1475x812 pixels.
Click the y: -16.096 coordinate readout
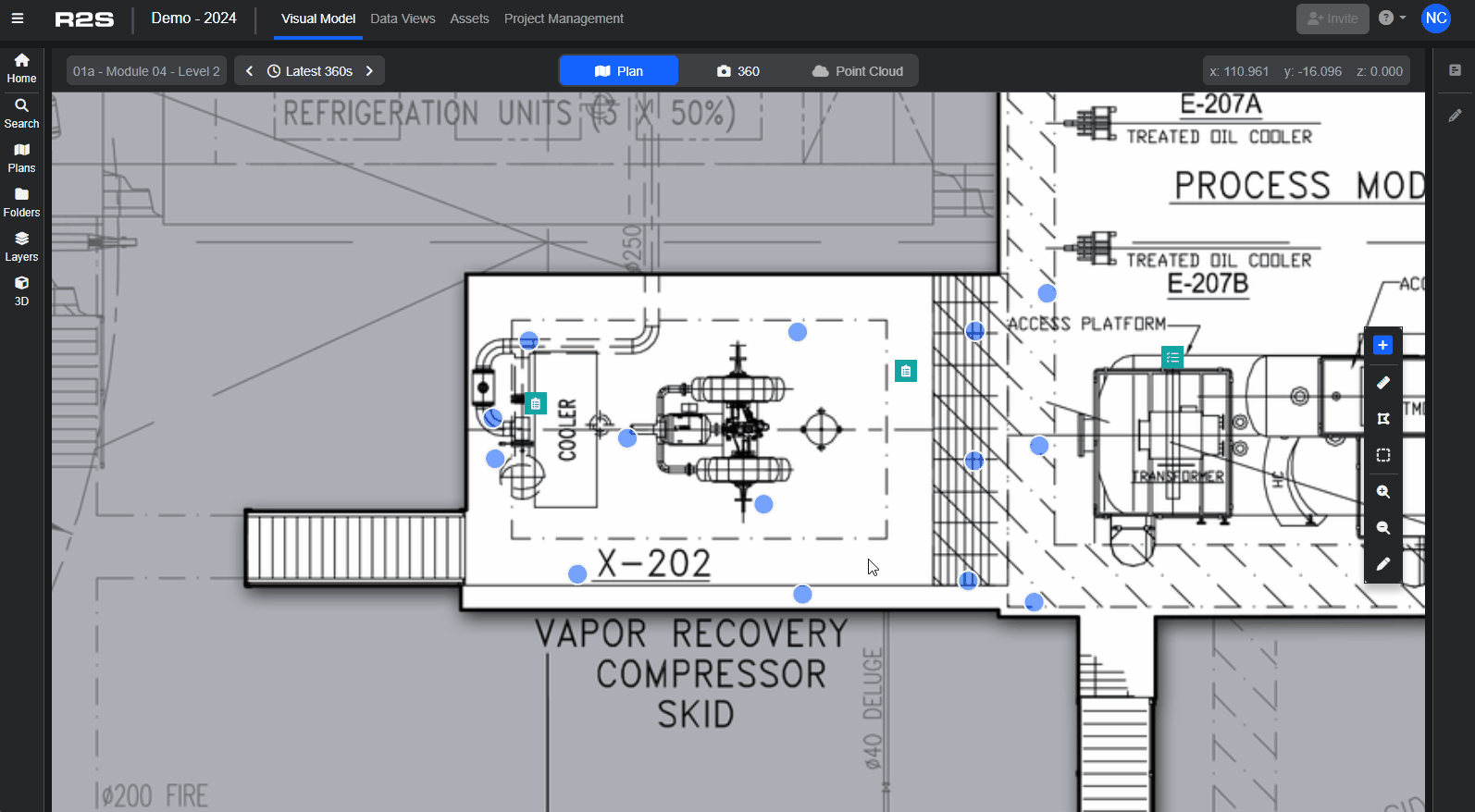pos(1312,71)
